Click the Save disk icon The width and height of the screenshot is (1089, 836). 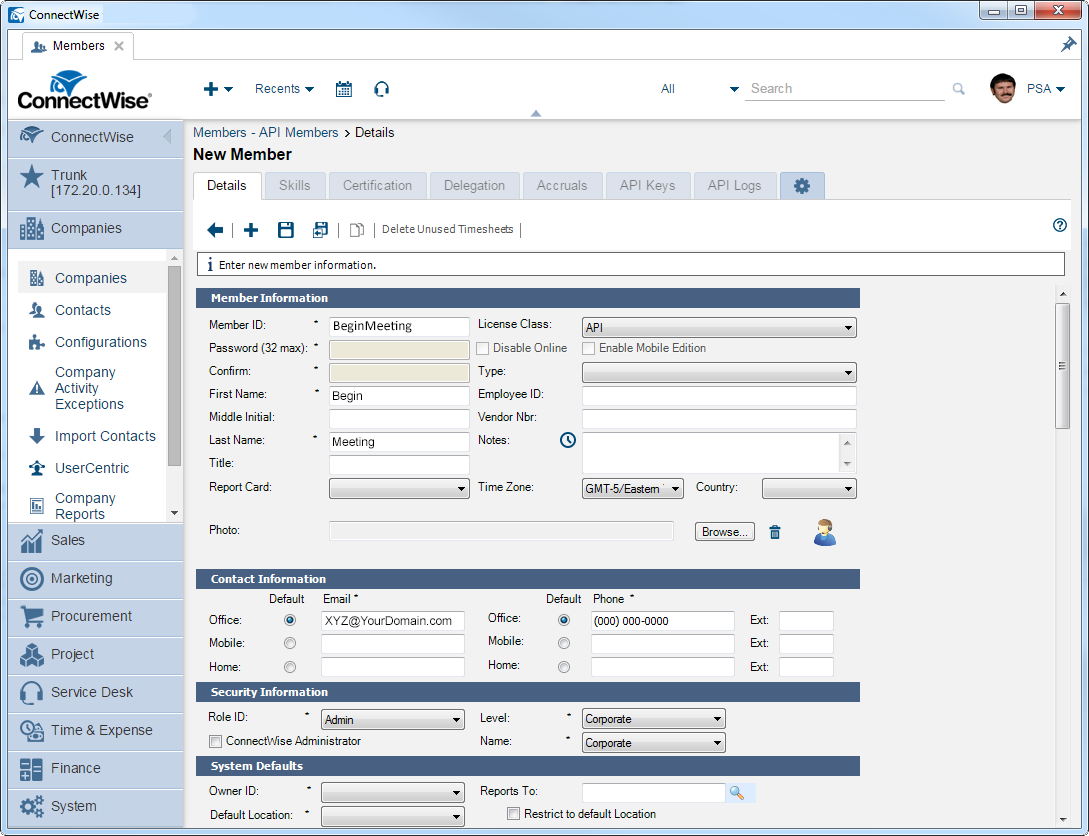point(286,230)
